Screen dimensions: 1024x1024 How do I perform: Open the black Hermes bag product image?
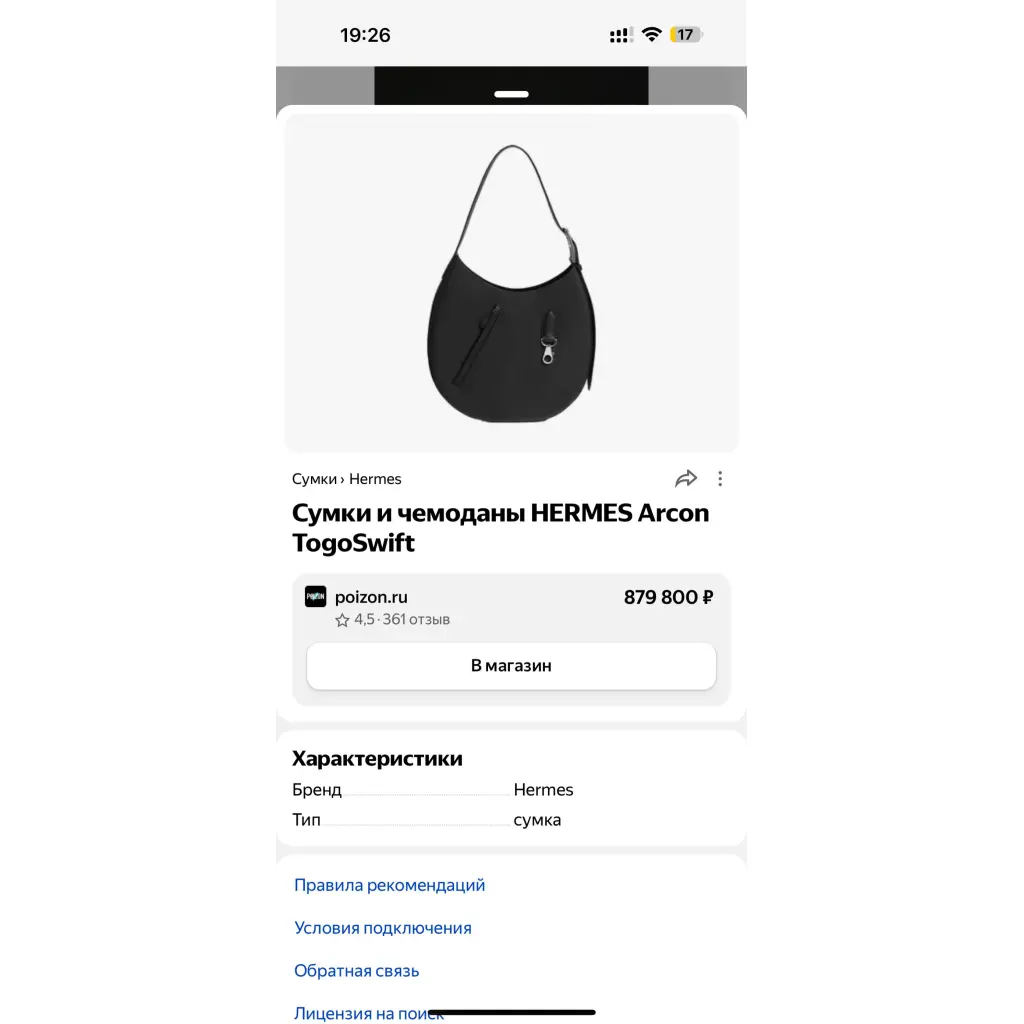tap(511, 283)
